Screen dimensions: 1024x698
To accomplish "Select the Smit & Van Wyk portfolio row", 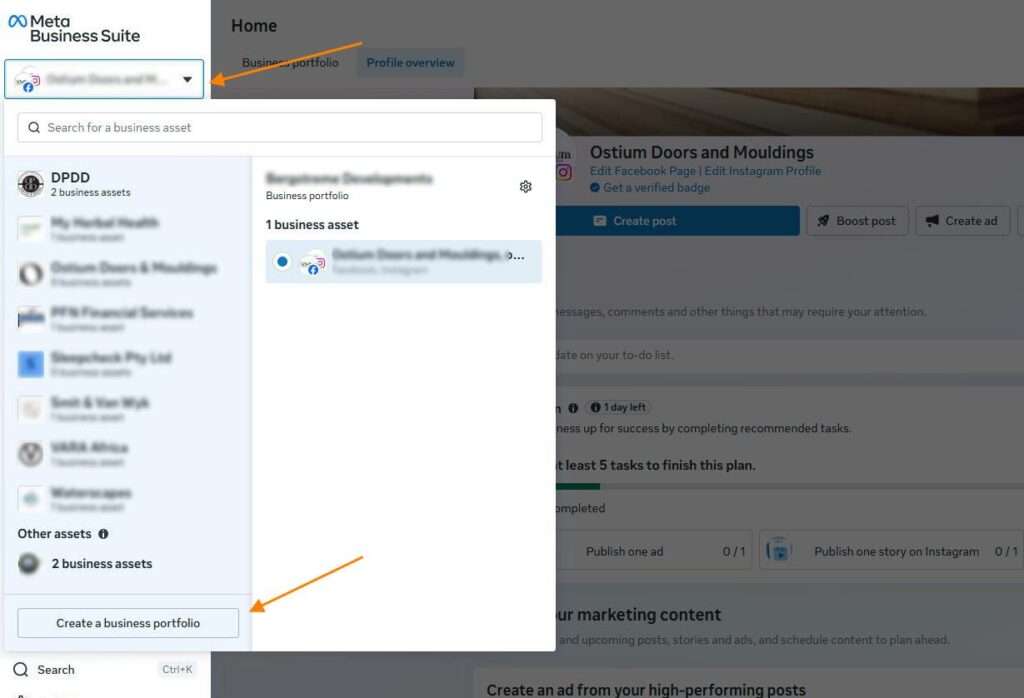I will click(128, 409).
